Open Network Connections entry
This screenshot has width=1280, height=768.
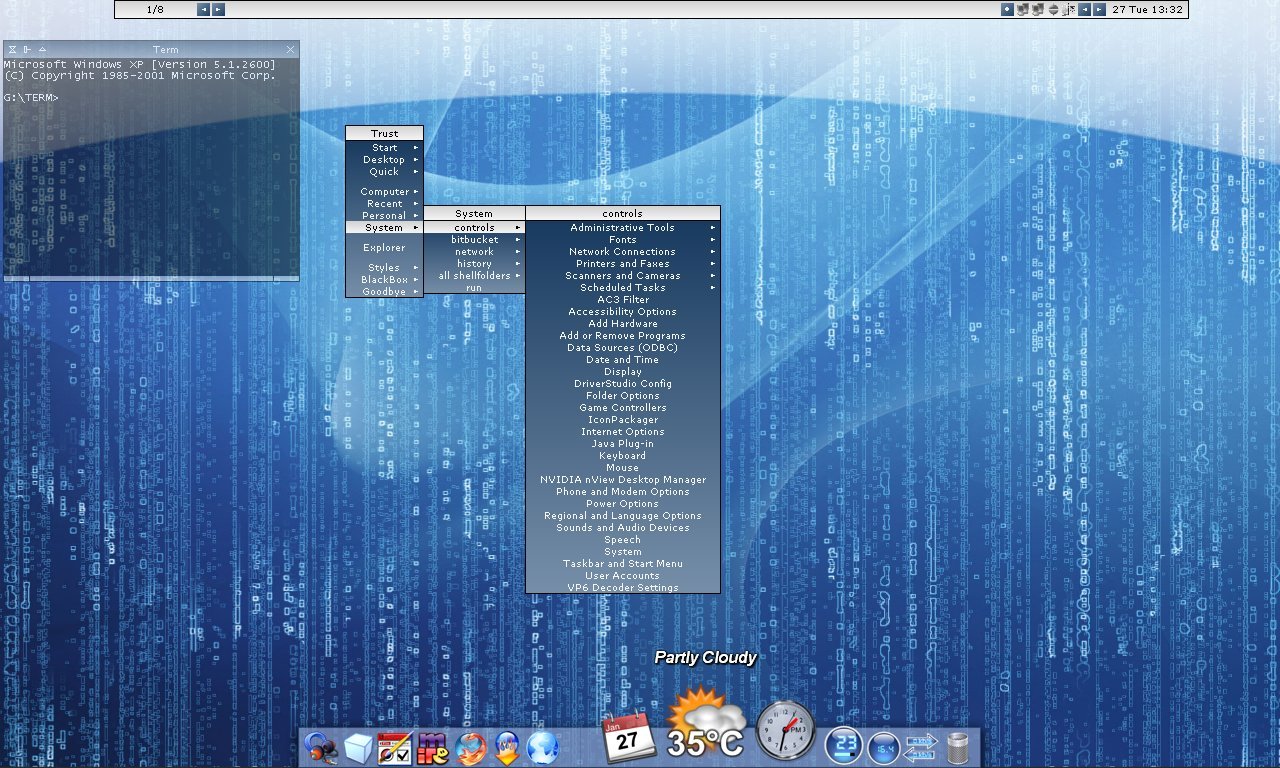click(x=622, y=252)
